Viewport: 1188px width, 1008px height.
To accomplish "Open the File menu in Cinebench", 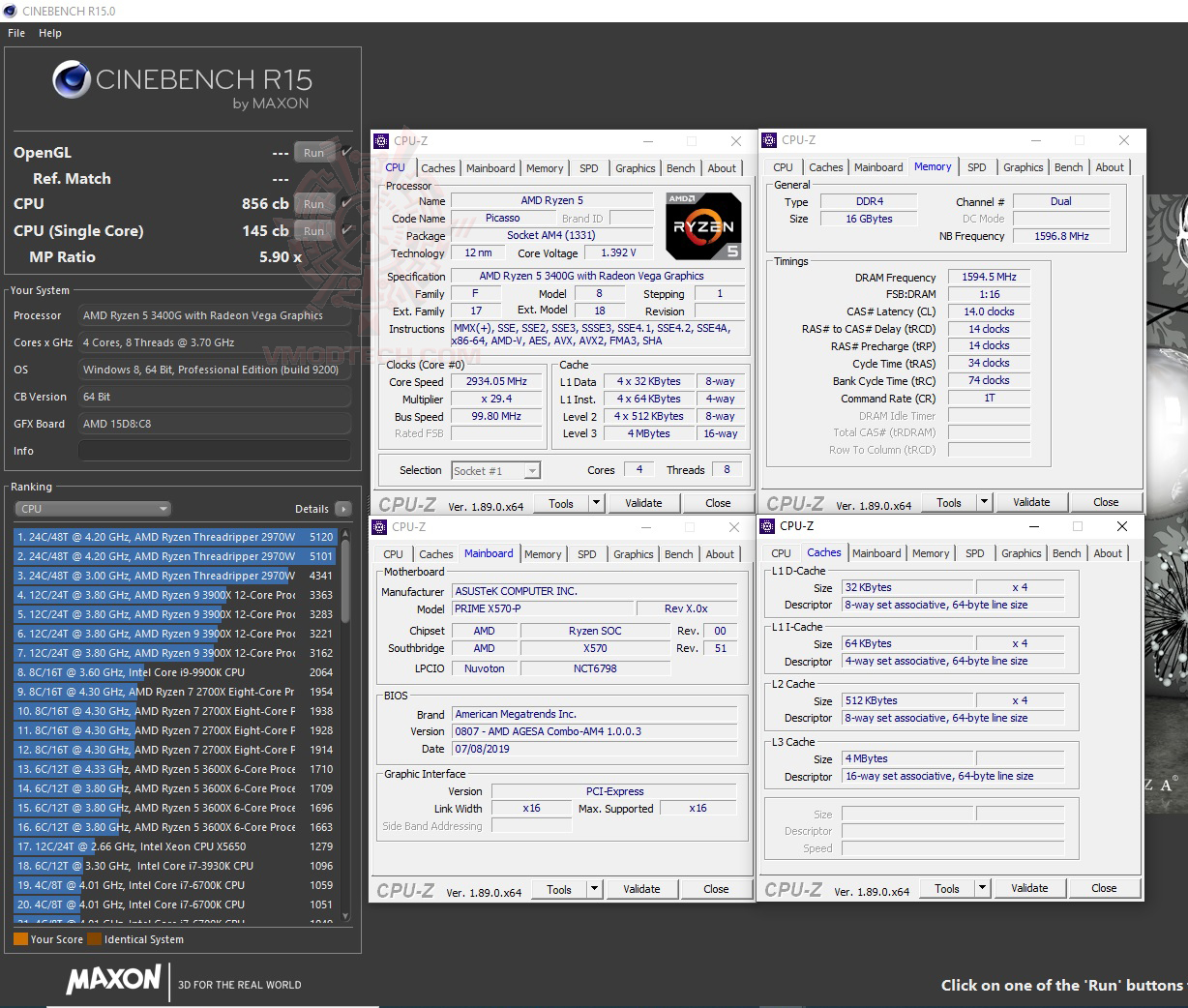I will 16,33.
